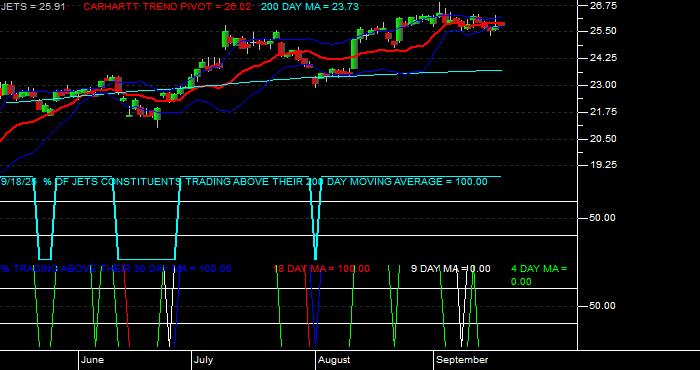Viewport: 700px width, 370px height.
Task: Click the August marker on time axis
Action: (334, 360)
